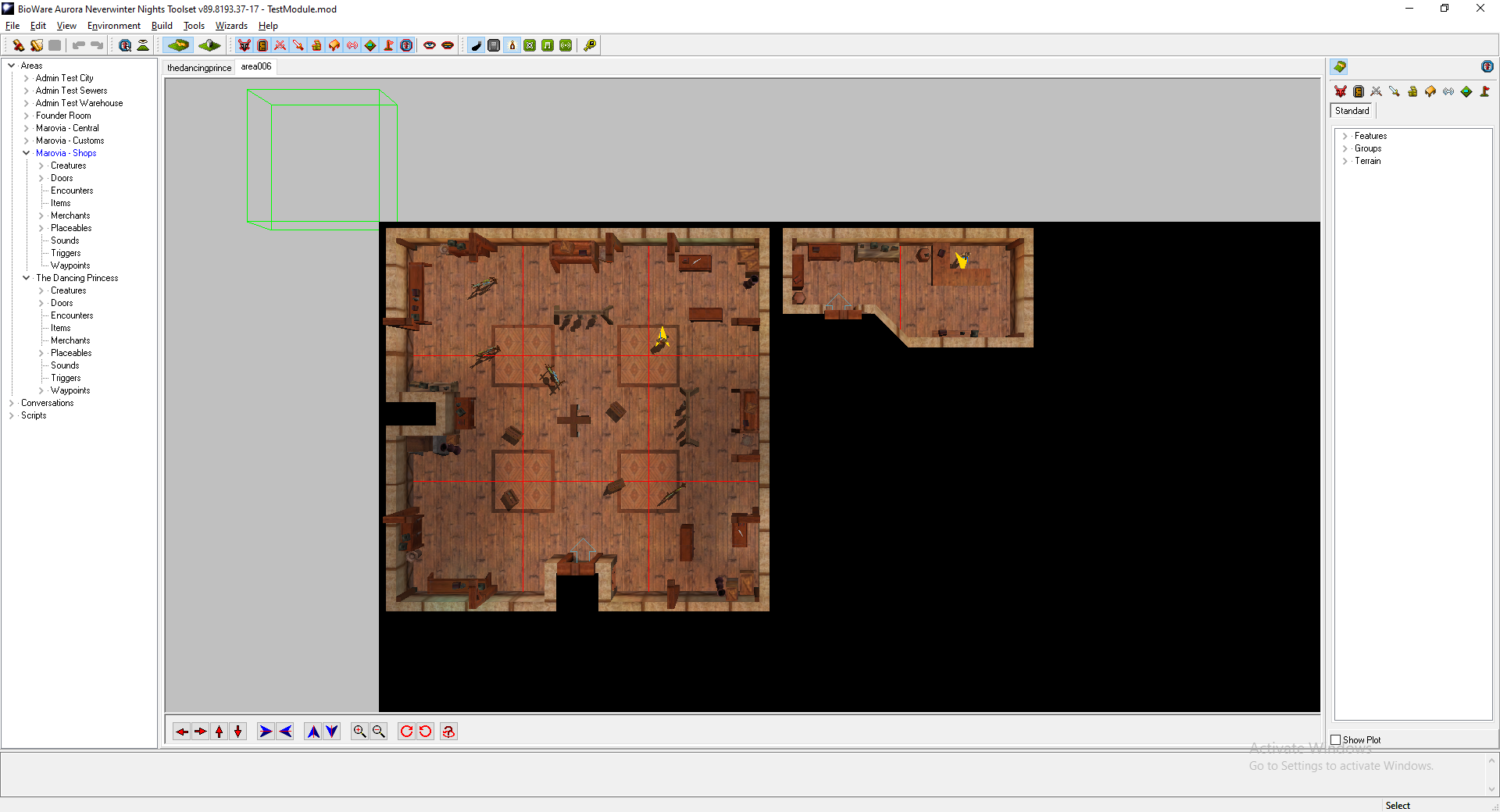The height and width of the screenshot is (812, 1500).
Task: Enable the Show Plot checkbox
Action: pos(1336,740)
